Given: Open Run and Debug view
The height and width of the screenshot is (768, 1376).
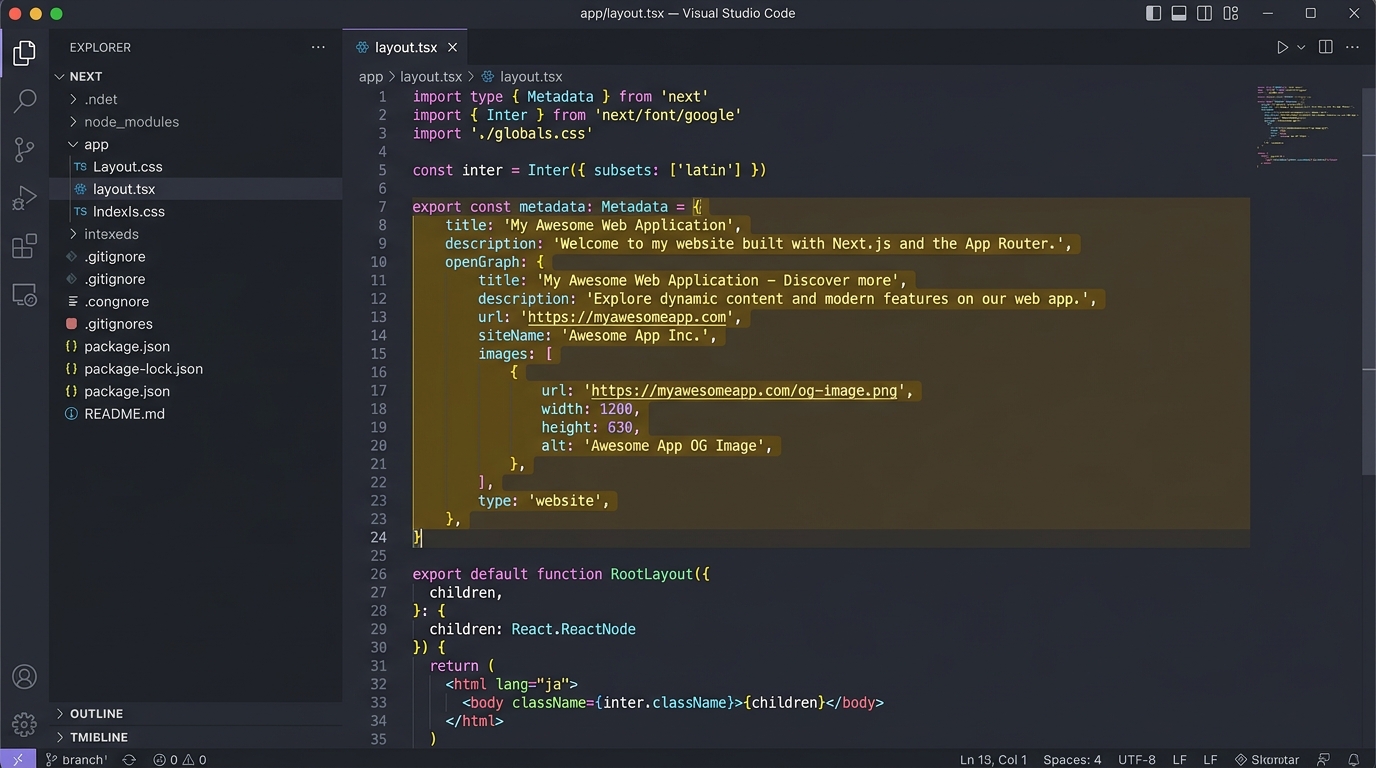Looking at the screenshot, I should pos(24,198).
